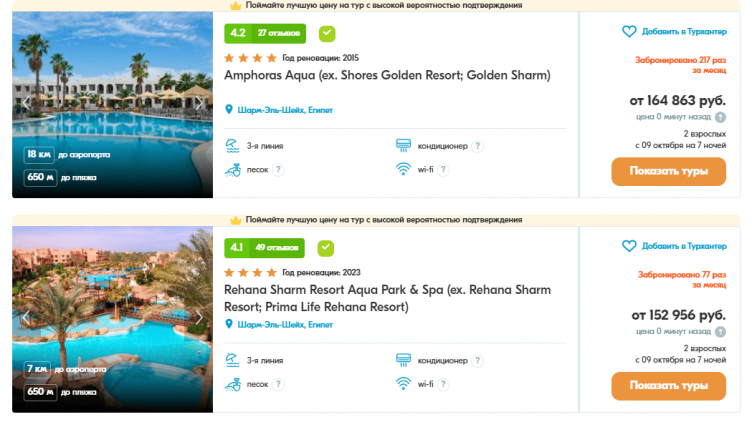The width and height of the screenshot is (752, 427).
Task: Click map pin icon on Rehana location
Action: coord(229,324)
